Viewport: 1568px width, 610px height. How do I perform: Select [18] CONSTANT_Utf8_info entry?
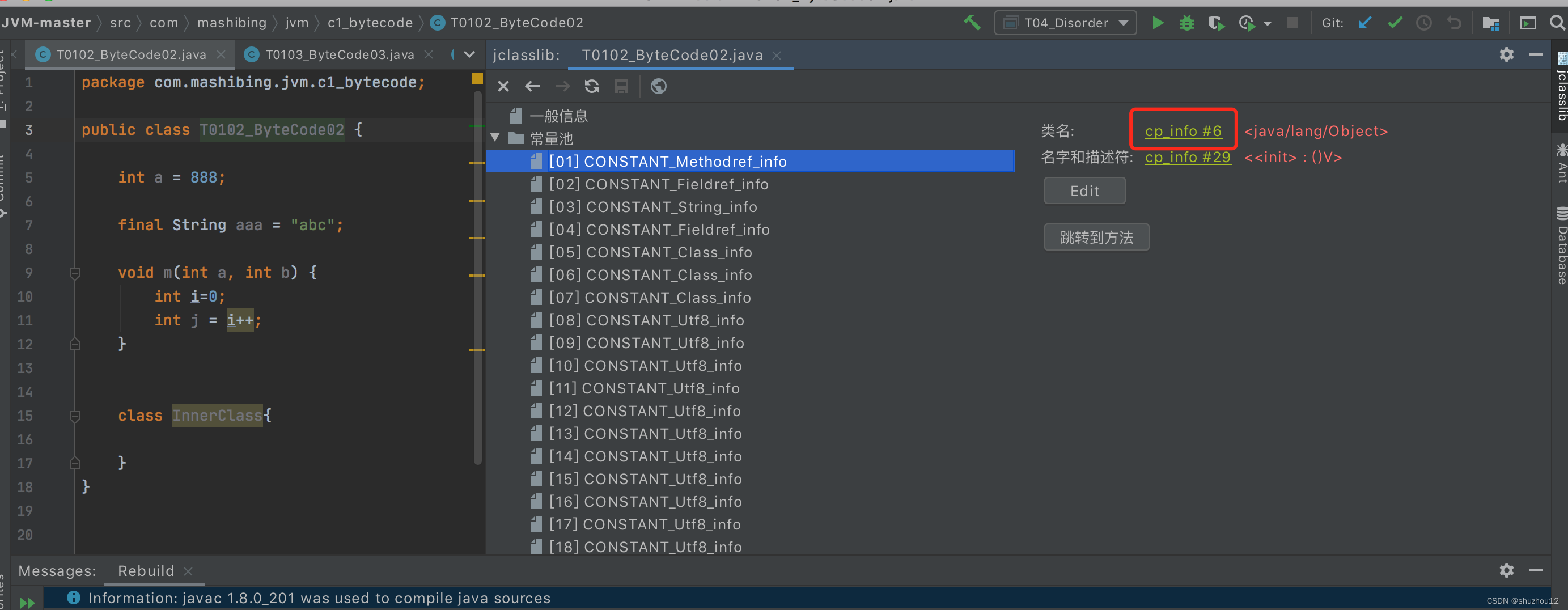coord(645,547)
